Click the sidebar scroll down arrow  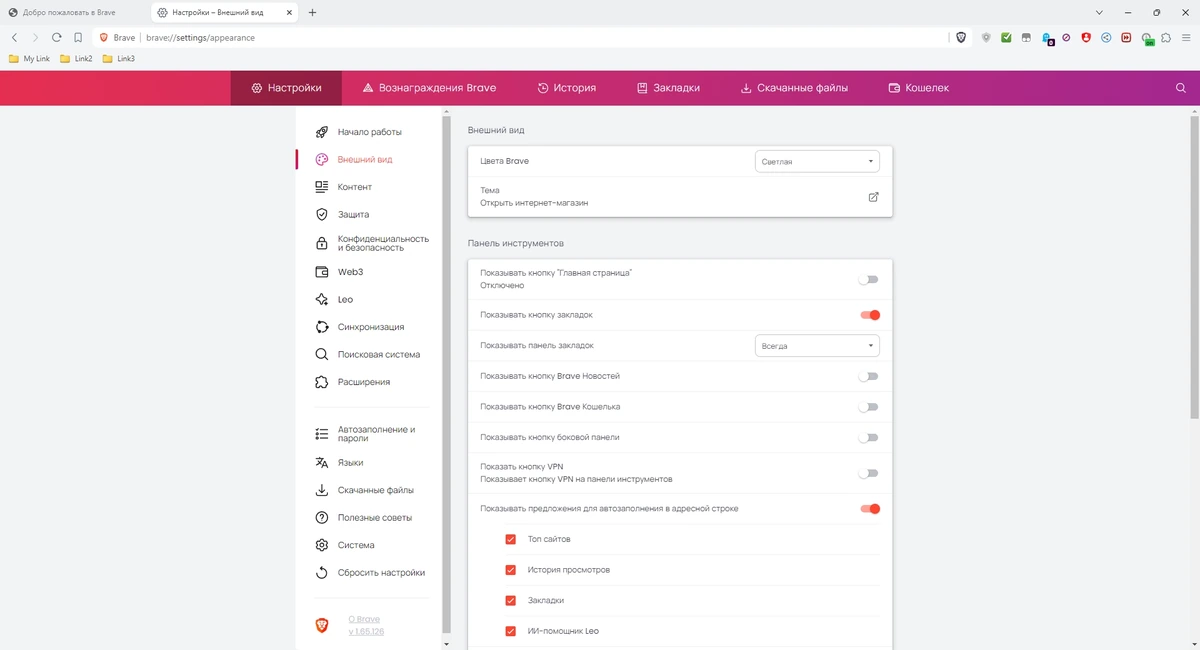[446, 644]
